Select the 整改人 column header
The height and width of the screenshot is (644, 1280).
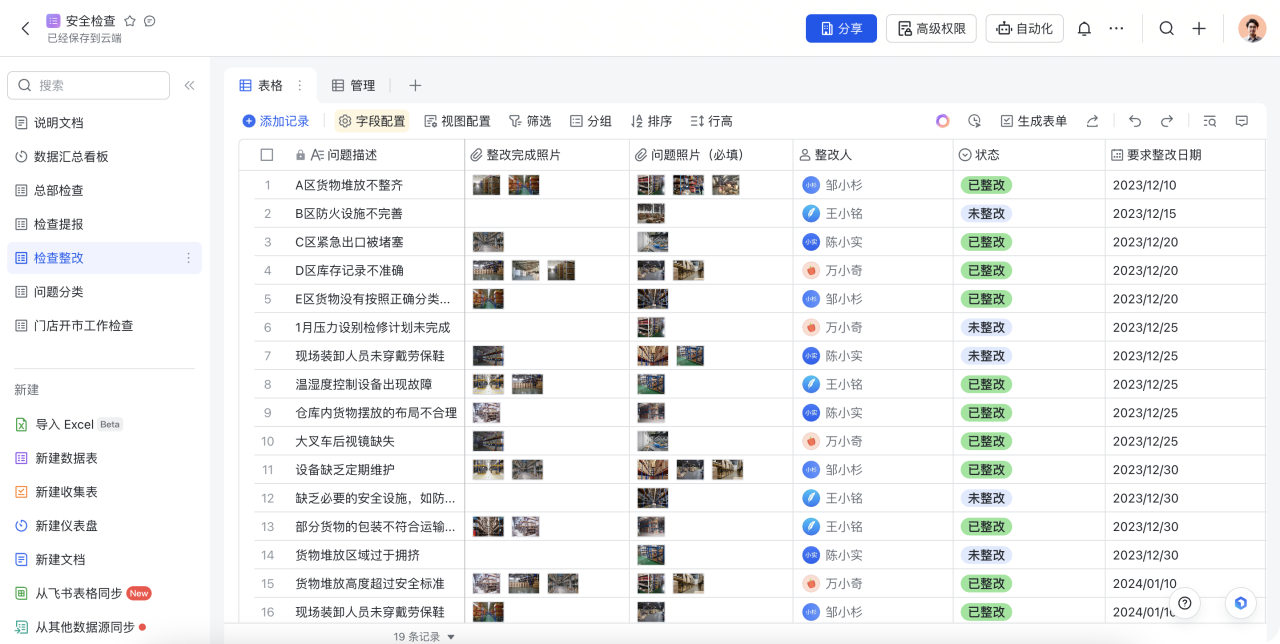coord(873,155)
